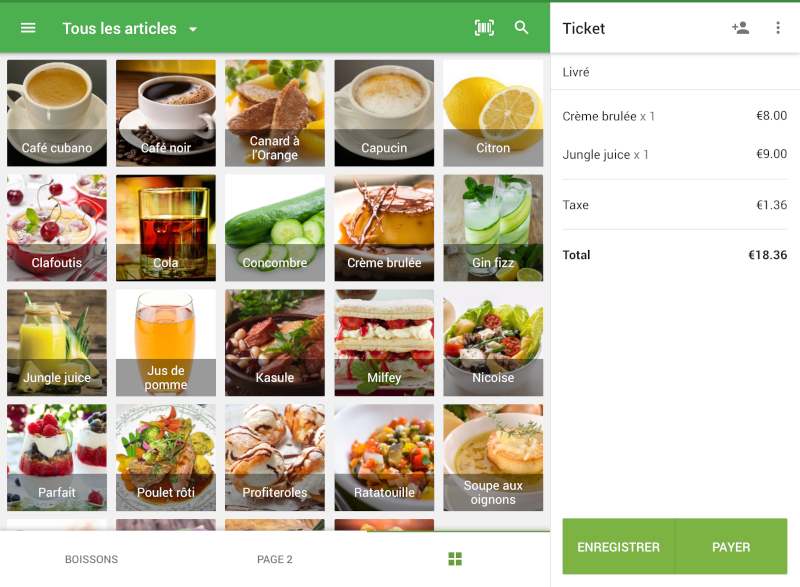The height and width of the screenshot is (587, 800).
Task: Add Profiteroles to the ticket
Action: click(274, 457)
